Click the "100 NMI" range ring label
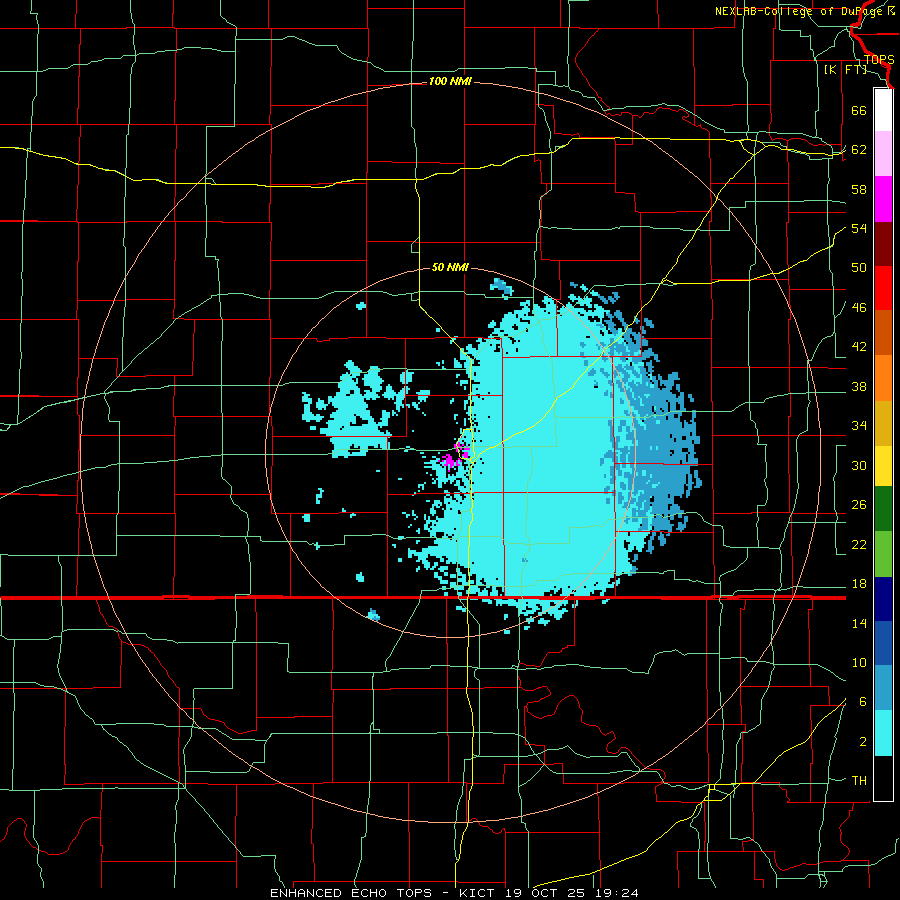900x900 pixels. [450, 82]
